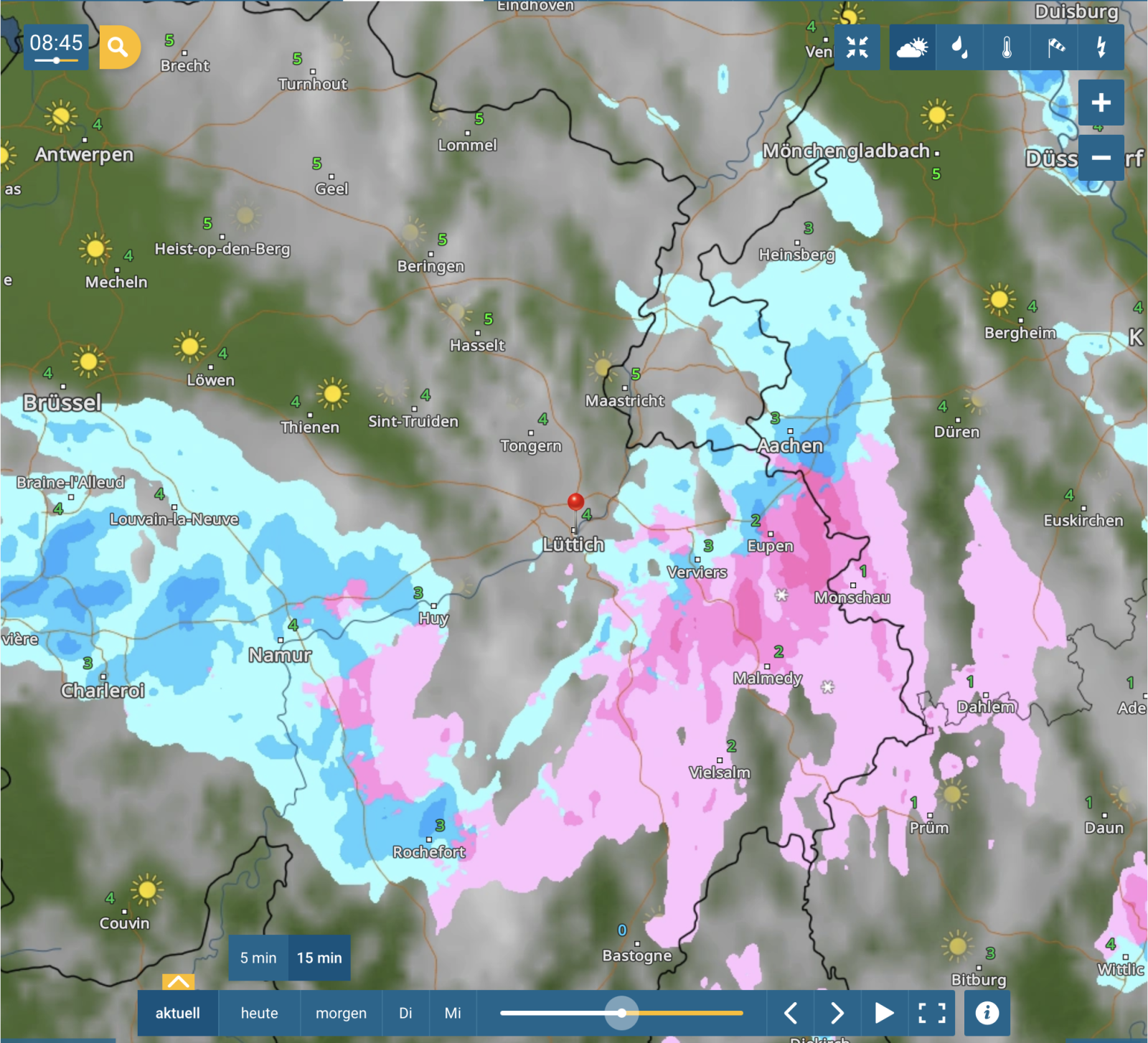Viewport: 1148px width, 1043px height.
Task: Collapse the map with the shrink arrows icon
Action: pyautogui.click(x=857, y=47)
